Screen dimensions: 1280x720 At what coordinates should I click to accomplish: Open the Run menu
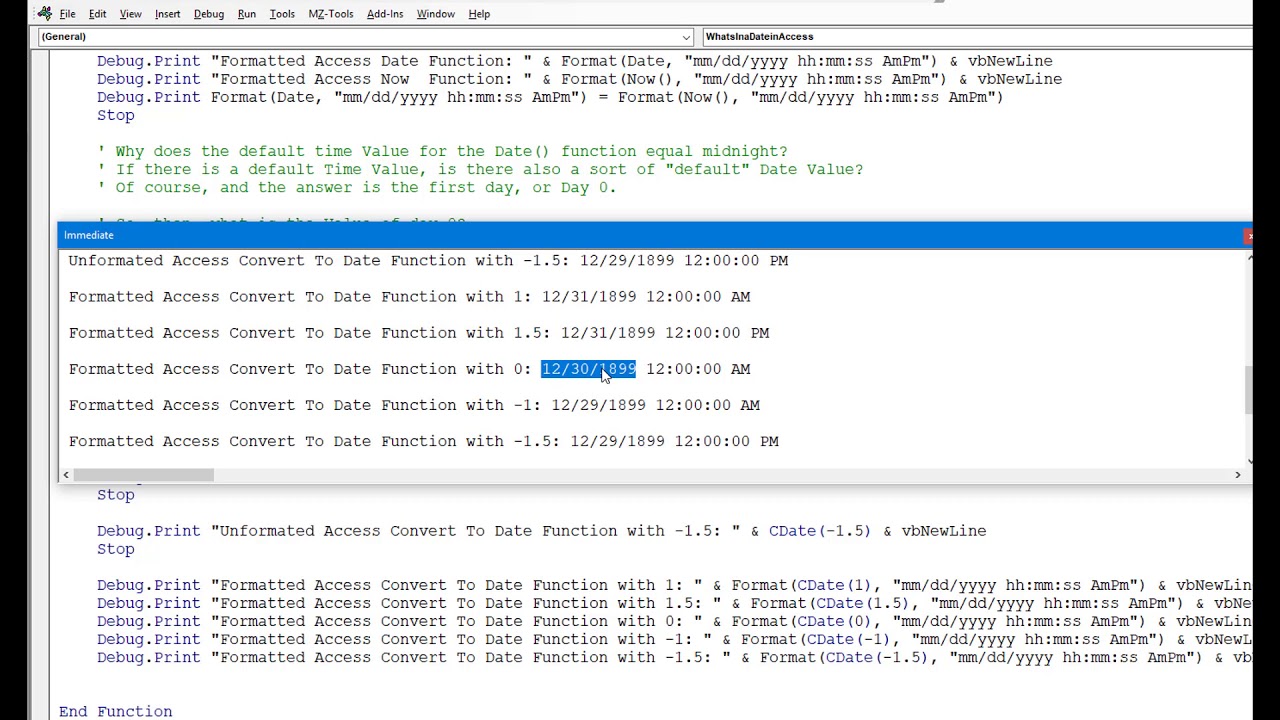pos(247,14)
